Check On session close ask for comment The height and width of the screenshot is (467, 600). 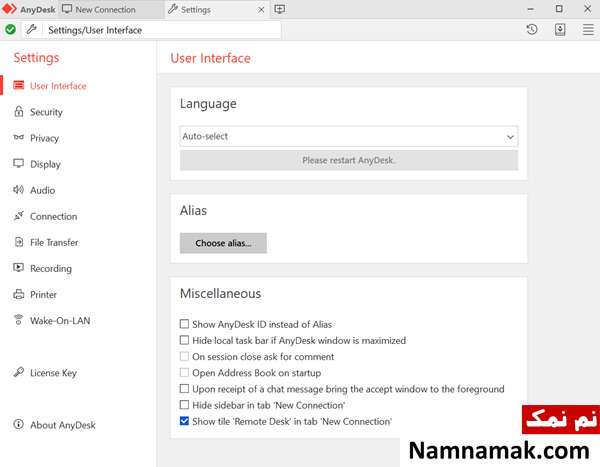pos(184,356)
